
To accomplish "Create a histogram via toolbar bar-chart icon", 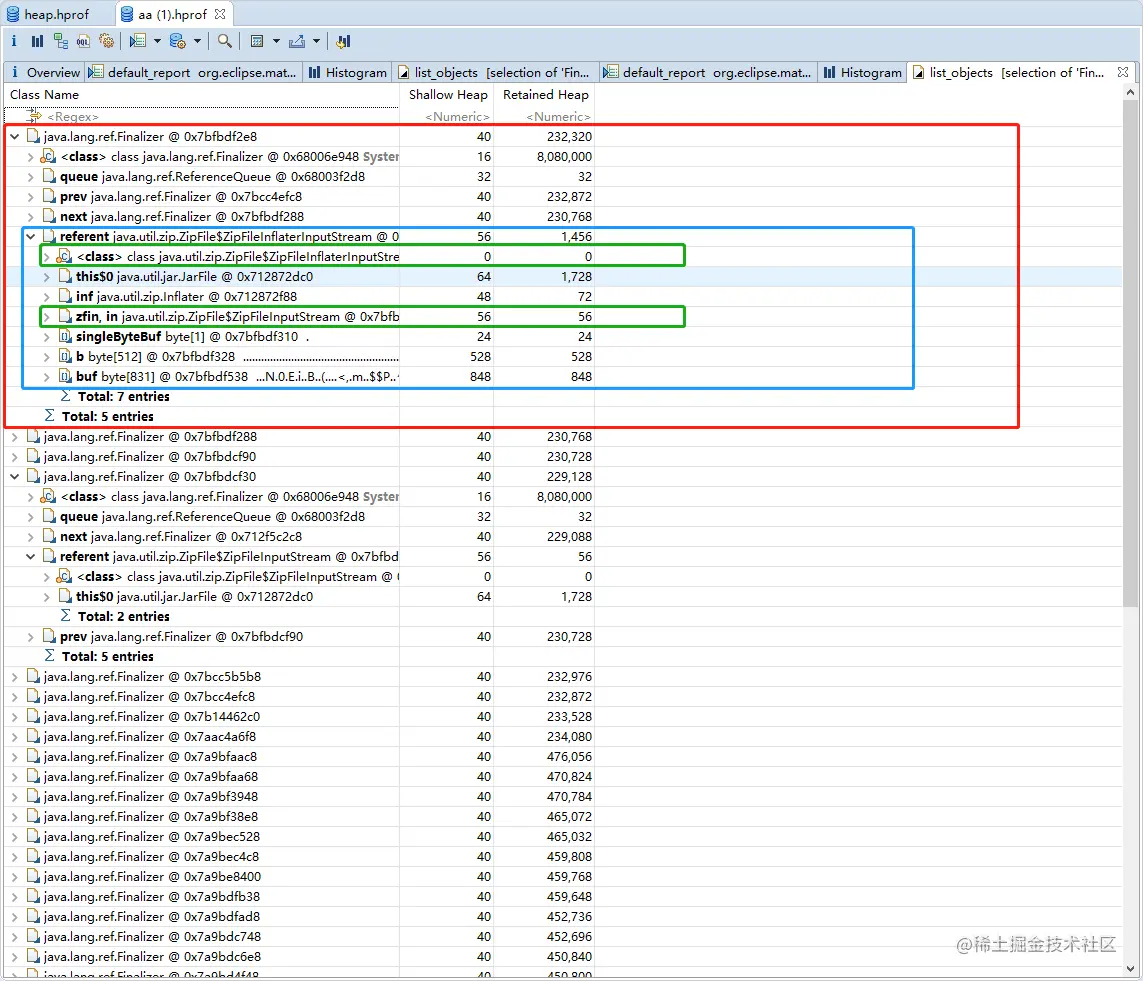I will pos(37,42).
